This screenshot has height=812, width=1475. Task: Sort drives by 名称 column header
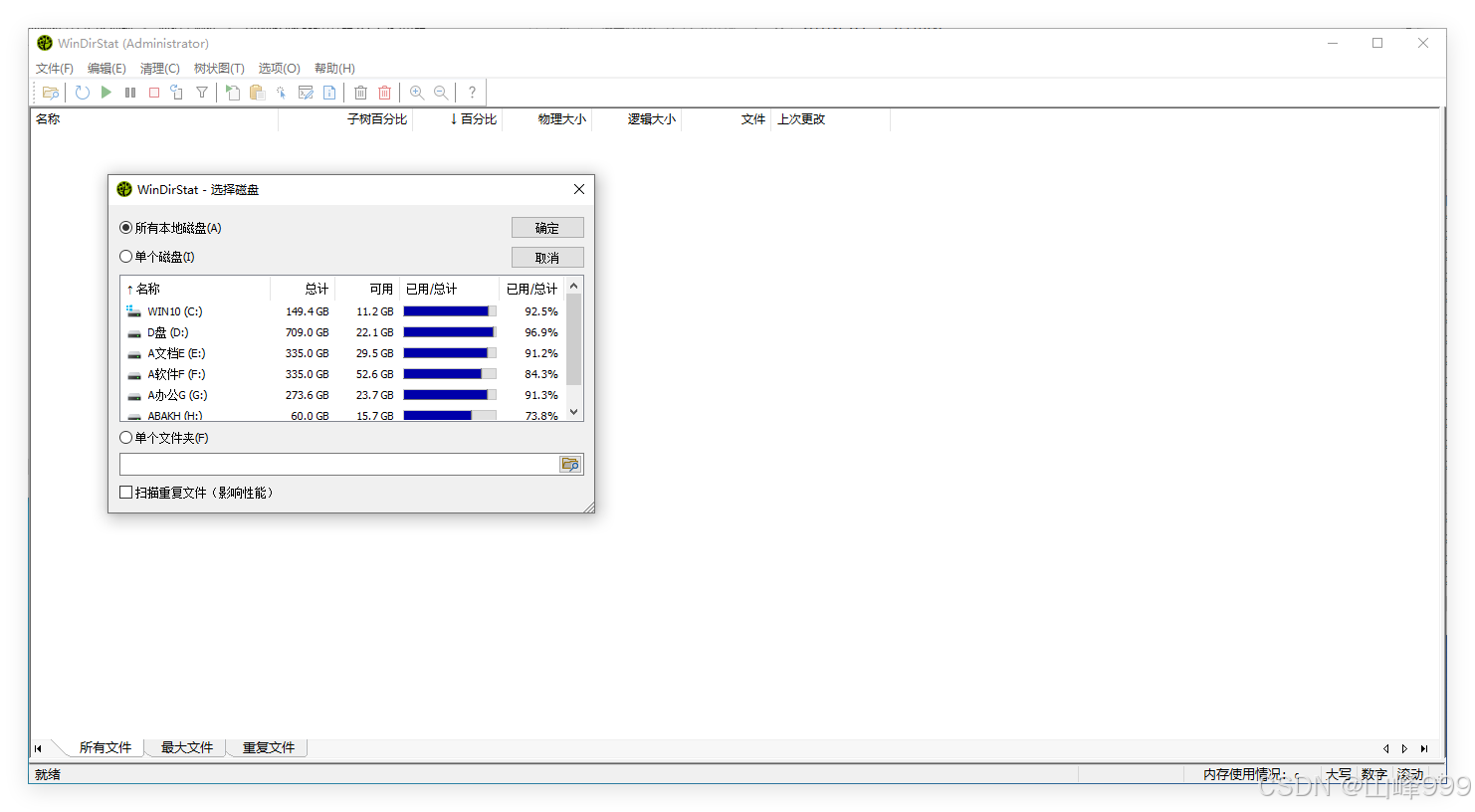(195, 289)
